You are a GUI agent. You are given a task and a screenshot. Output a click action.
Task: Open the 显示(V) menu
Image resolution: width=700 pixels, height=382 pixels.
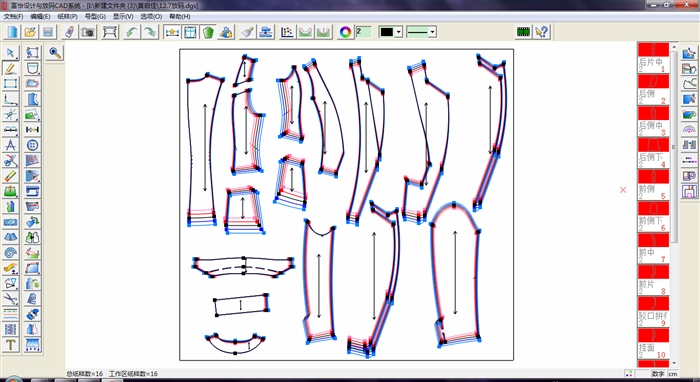123,17
